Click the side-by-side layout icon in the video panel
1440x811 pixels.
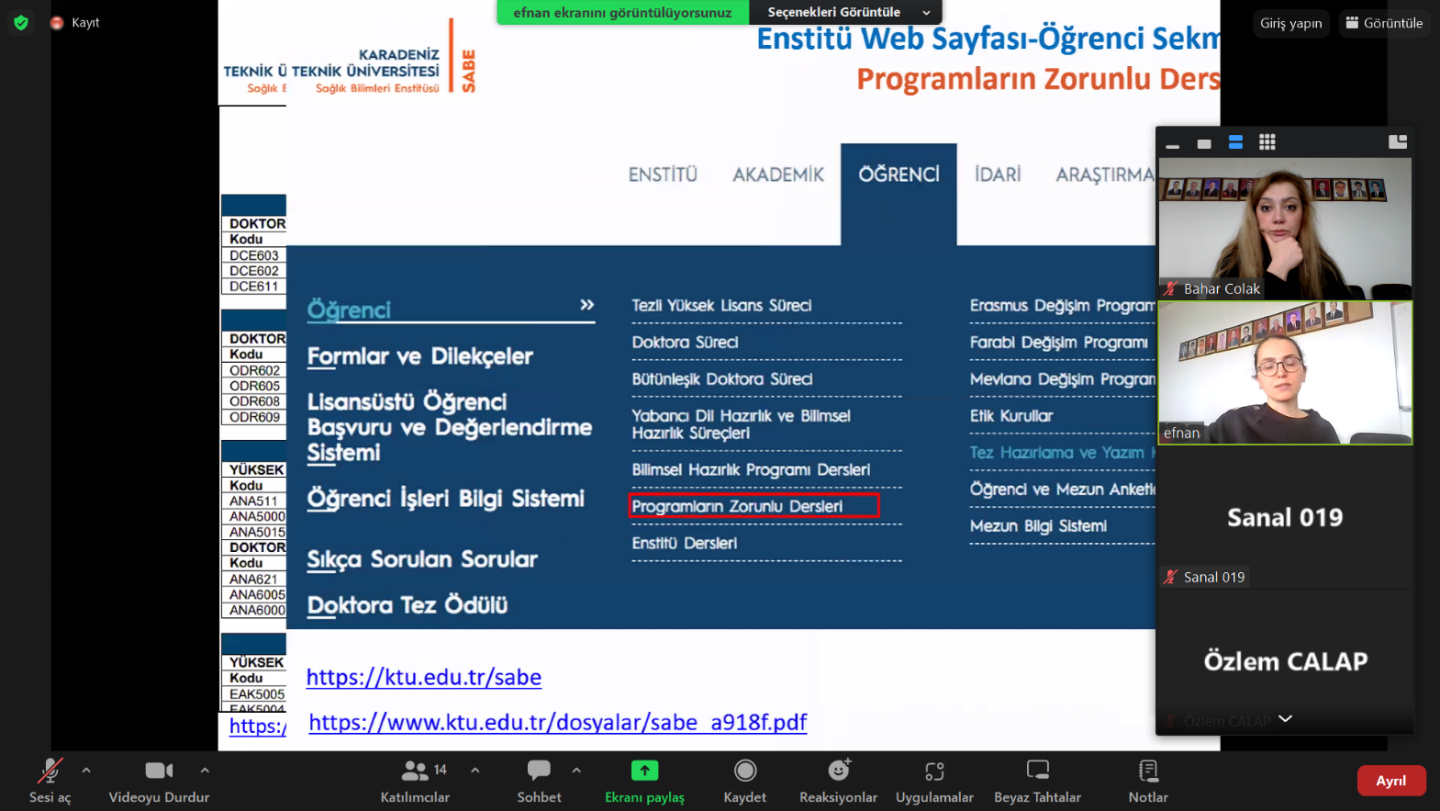(1398, 142)
